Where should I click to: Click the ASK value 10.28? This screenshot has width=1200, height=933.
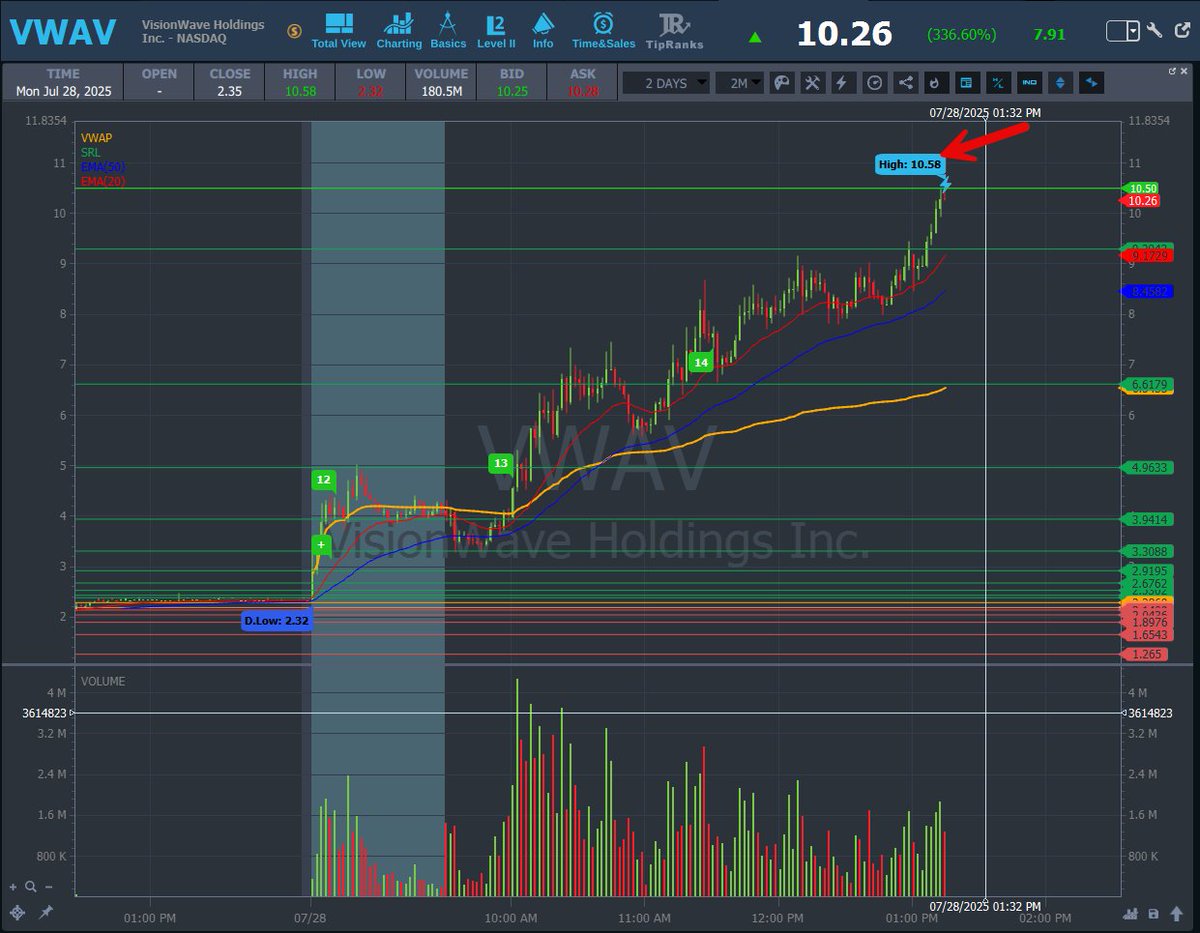pos(582,91)
